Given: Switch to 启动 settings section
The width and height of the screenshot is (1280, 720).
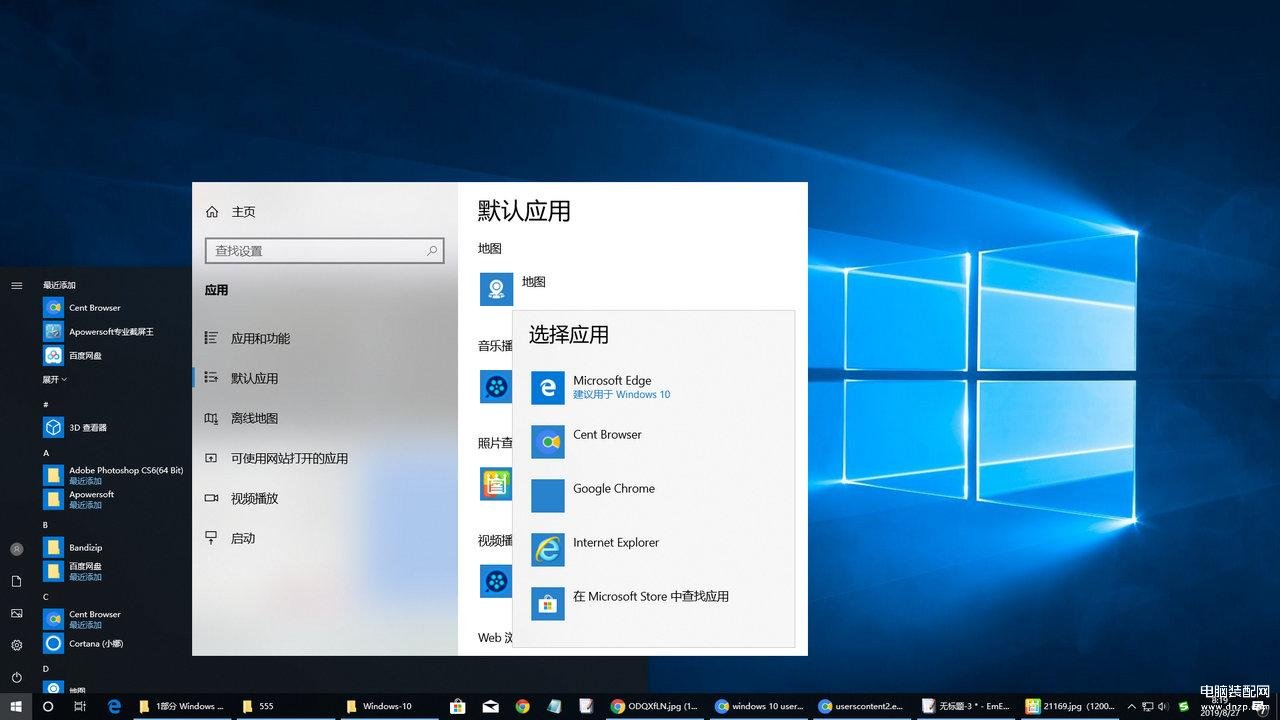Looking at the screenshot, I should click(x=243, y=538).
